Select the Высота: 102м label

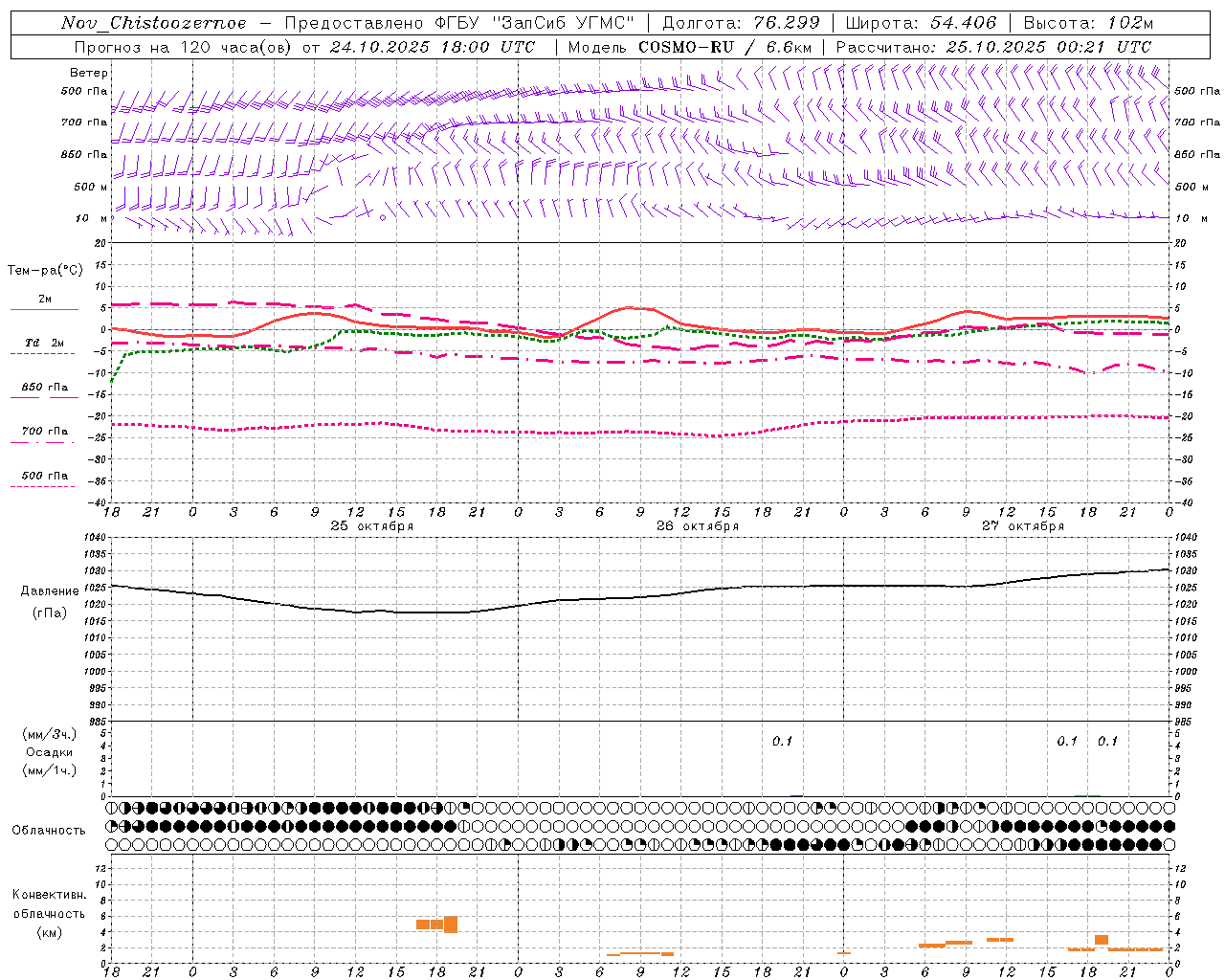click(1088, 23)
